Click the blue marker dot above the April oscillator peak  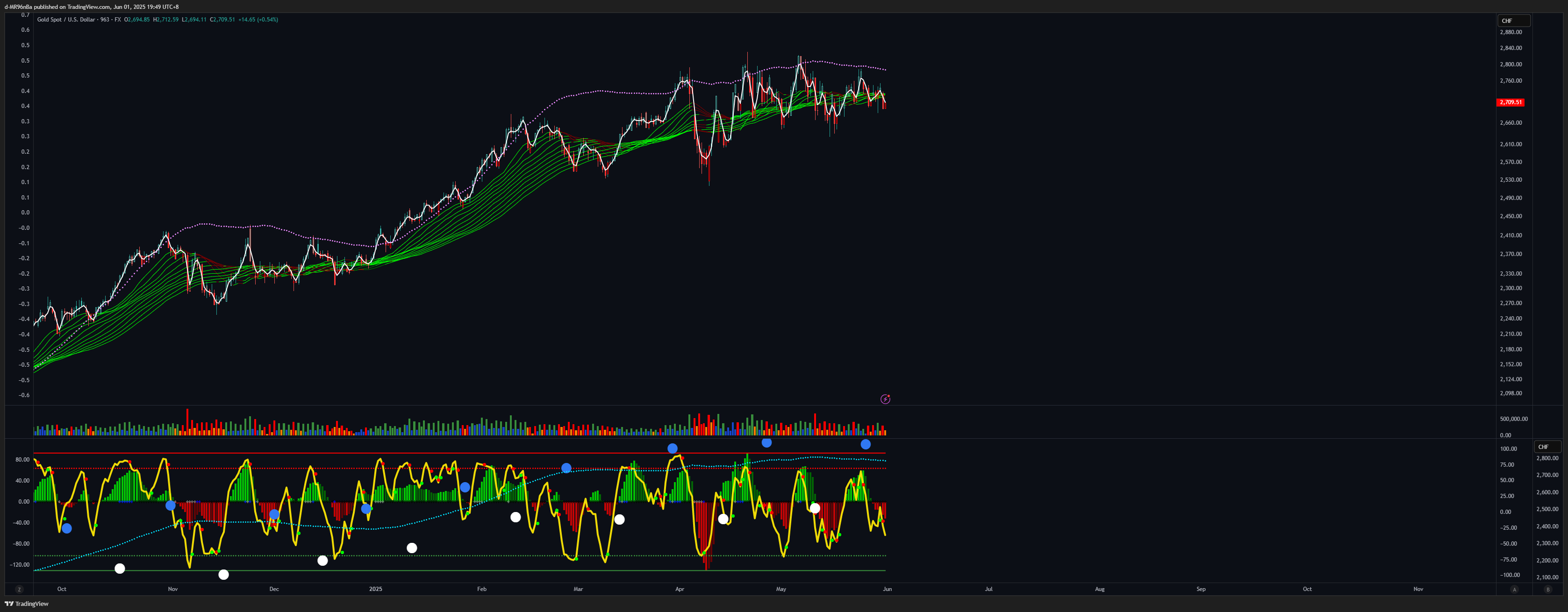pos(672,448)
